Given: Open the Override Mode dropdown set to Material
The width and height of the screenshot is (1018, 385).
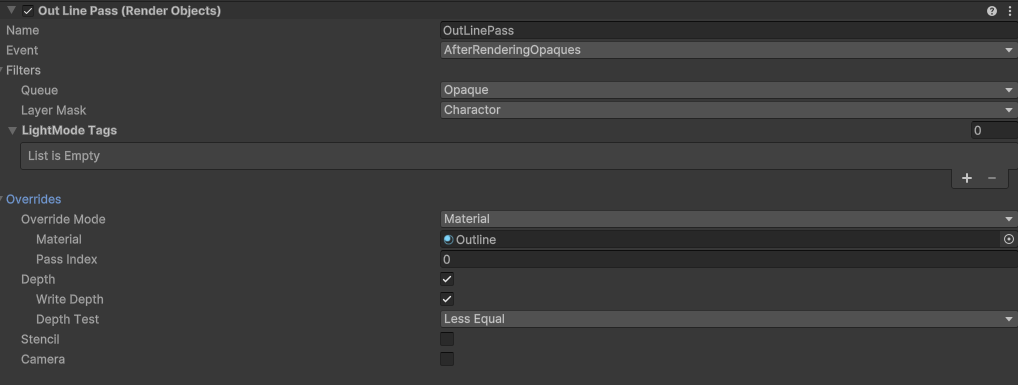Looking at the screenshot, I should coord(728,219).
